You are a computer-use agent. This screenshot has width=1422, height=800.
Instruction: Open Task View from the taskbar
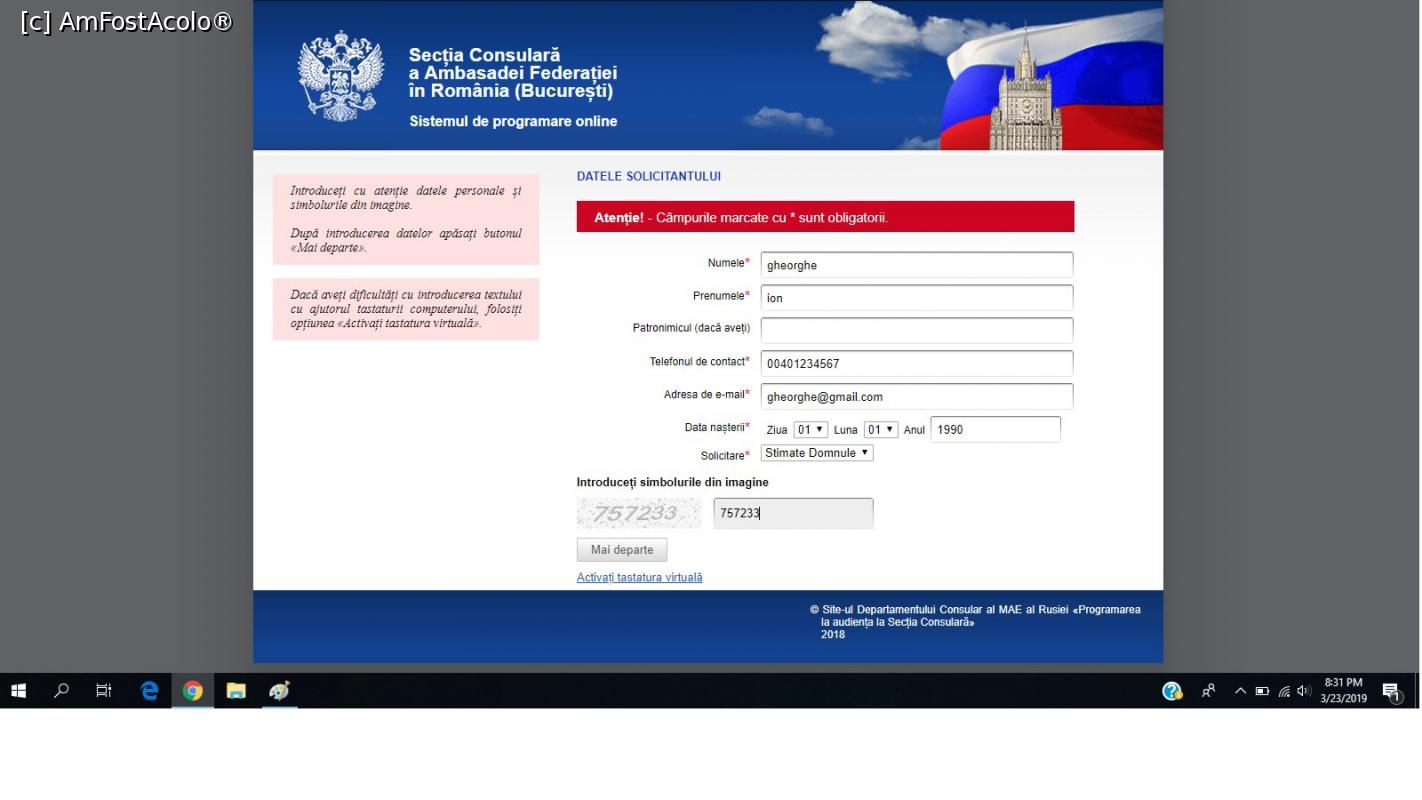pyautogui.click(x=104, y=691)
